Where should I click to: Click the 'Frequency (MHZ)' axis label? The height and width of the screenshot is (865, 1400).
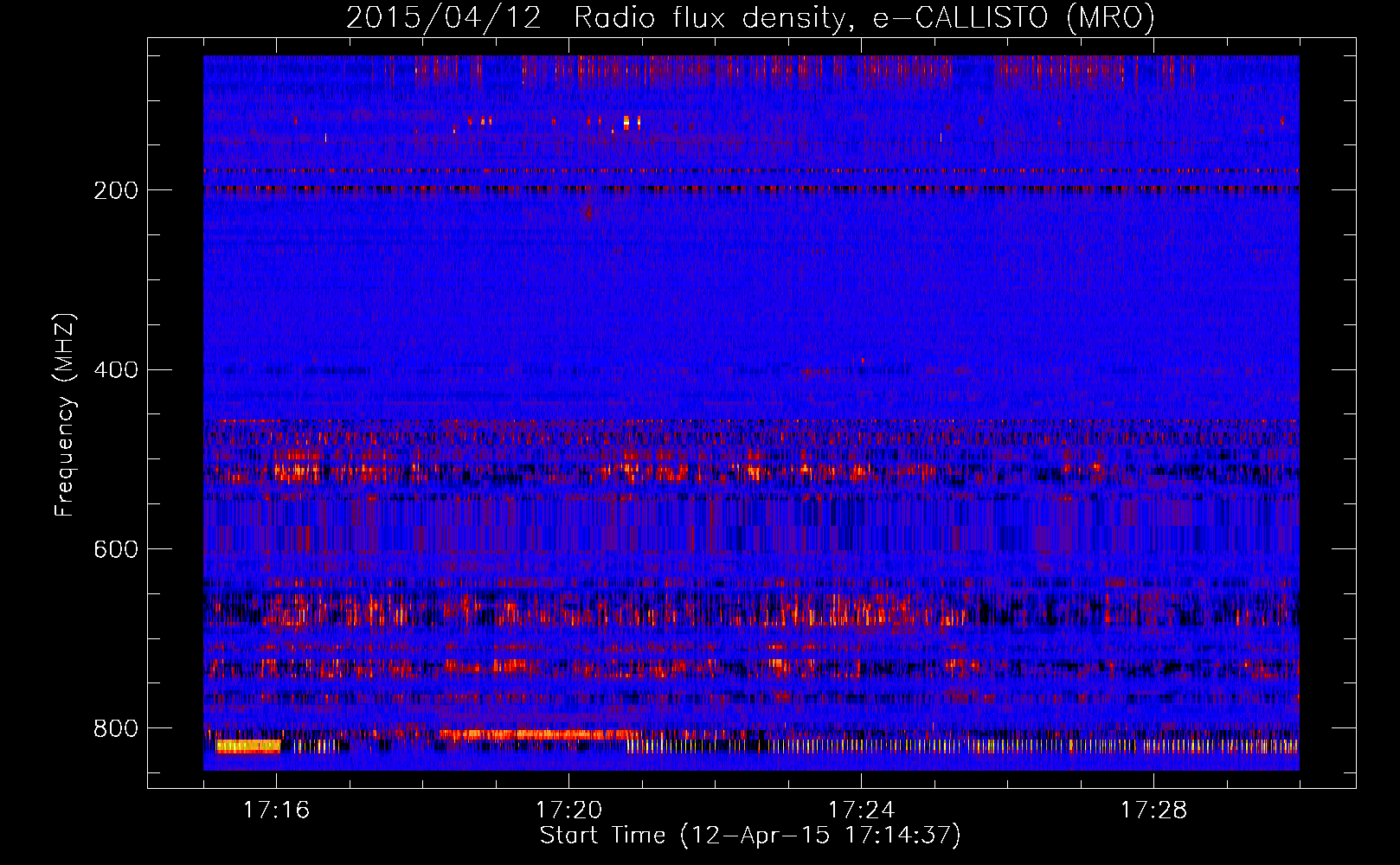[x=65, y=415]
